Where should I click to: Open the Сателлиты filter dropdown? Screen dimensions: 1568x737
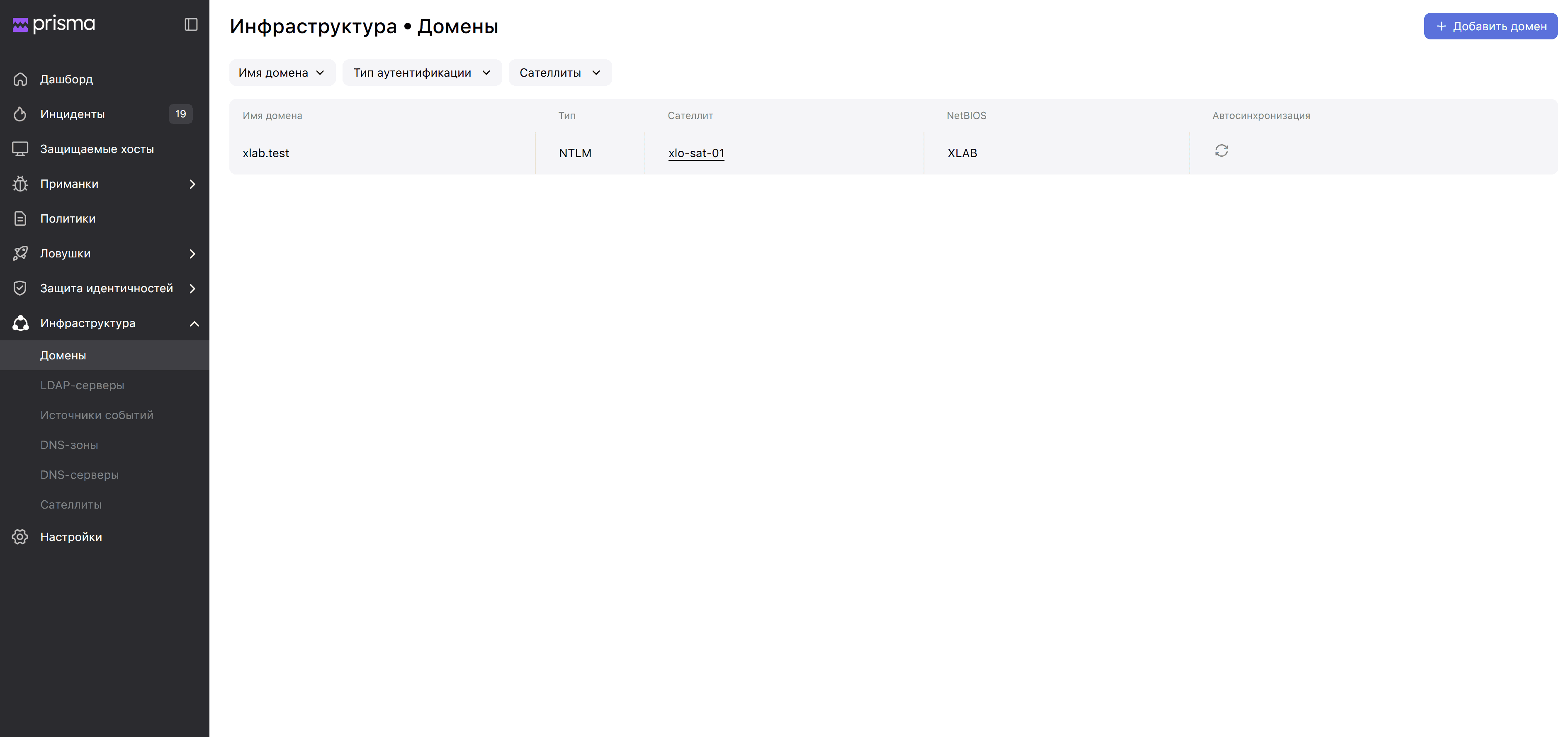(x=560, y=73)
